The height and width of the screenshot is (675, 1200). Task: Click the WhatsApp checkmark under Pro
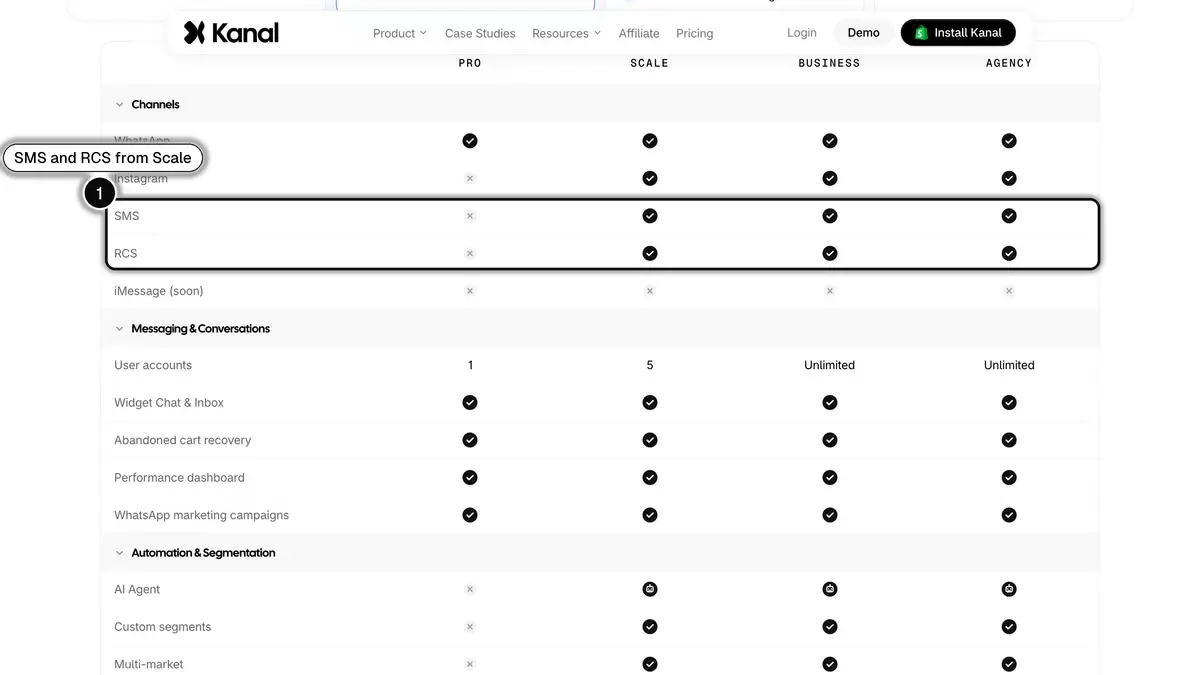coord(470,141)
